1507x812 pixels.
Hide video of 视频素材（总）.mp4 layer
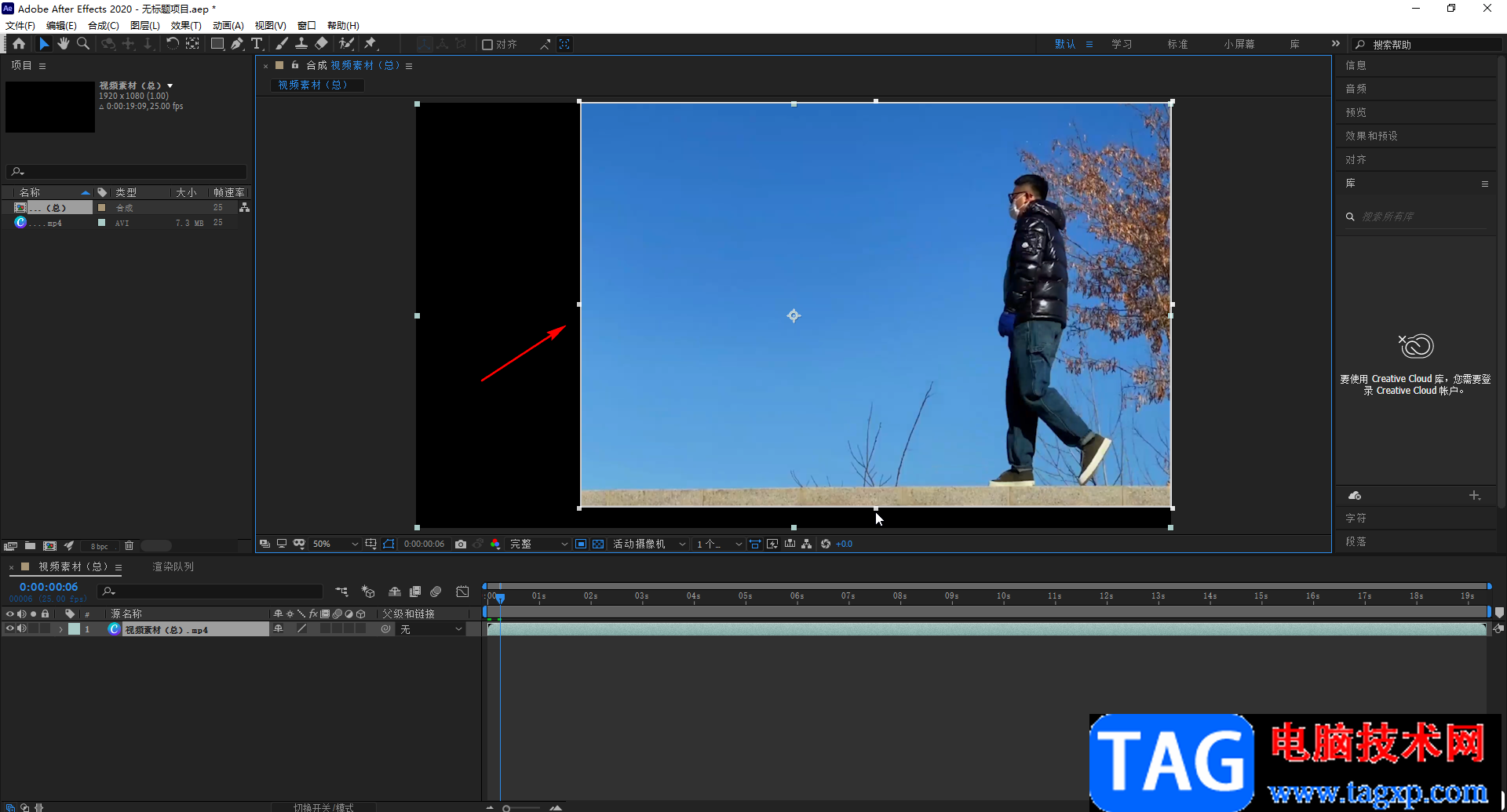pos(9,629)
